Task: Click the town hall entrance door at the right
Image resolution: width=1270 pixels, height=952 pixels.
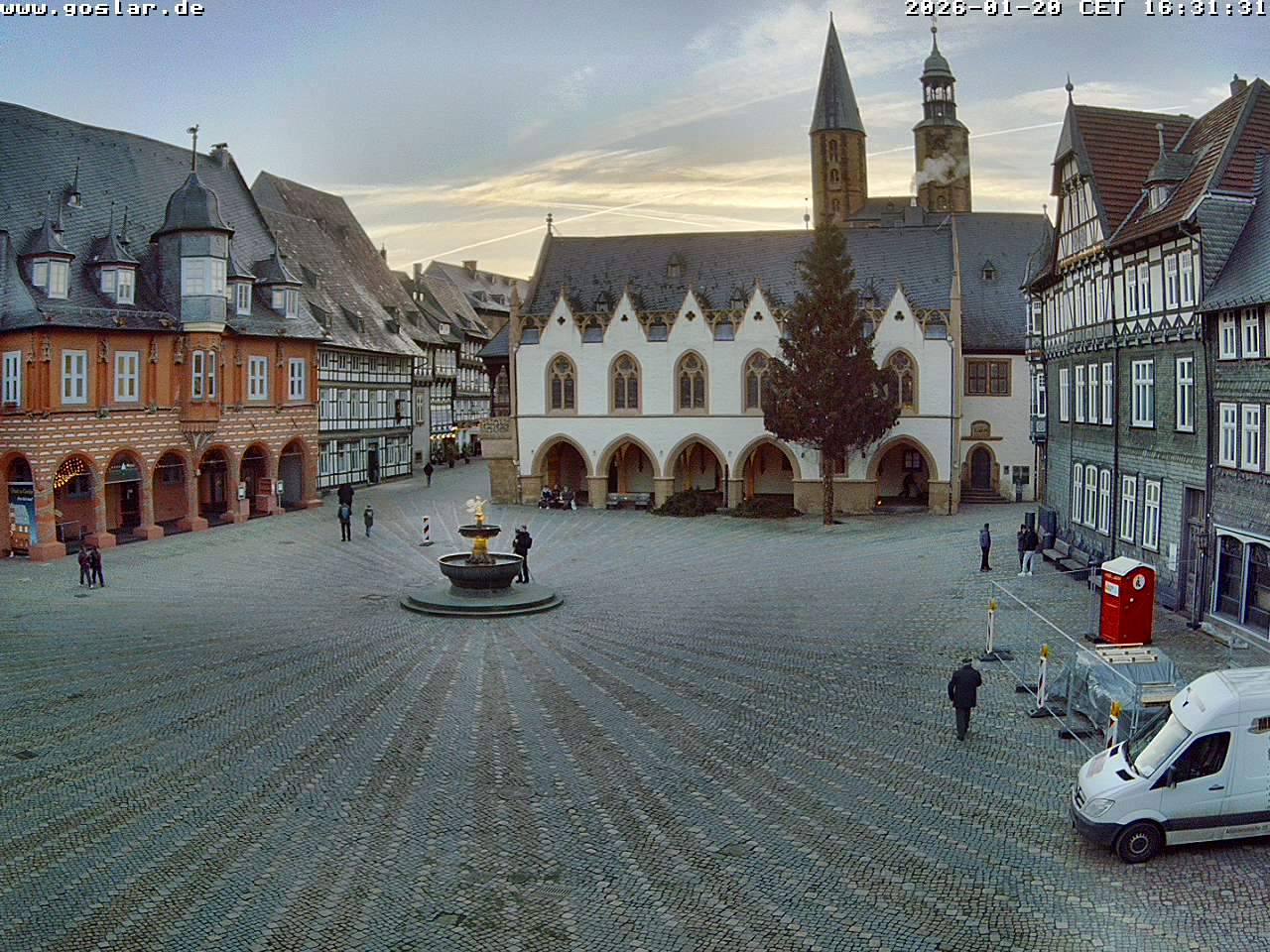Action: tap(980, 469)
